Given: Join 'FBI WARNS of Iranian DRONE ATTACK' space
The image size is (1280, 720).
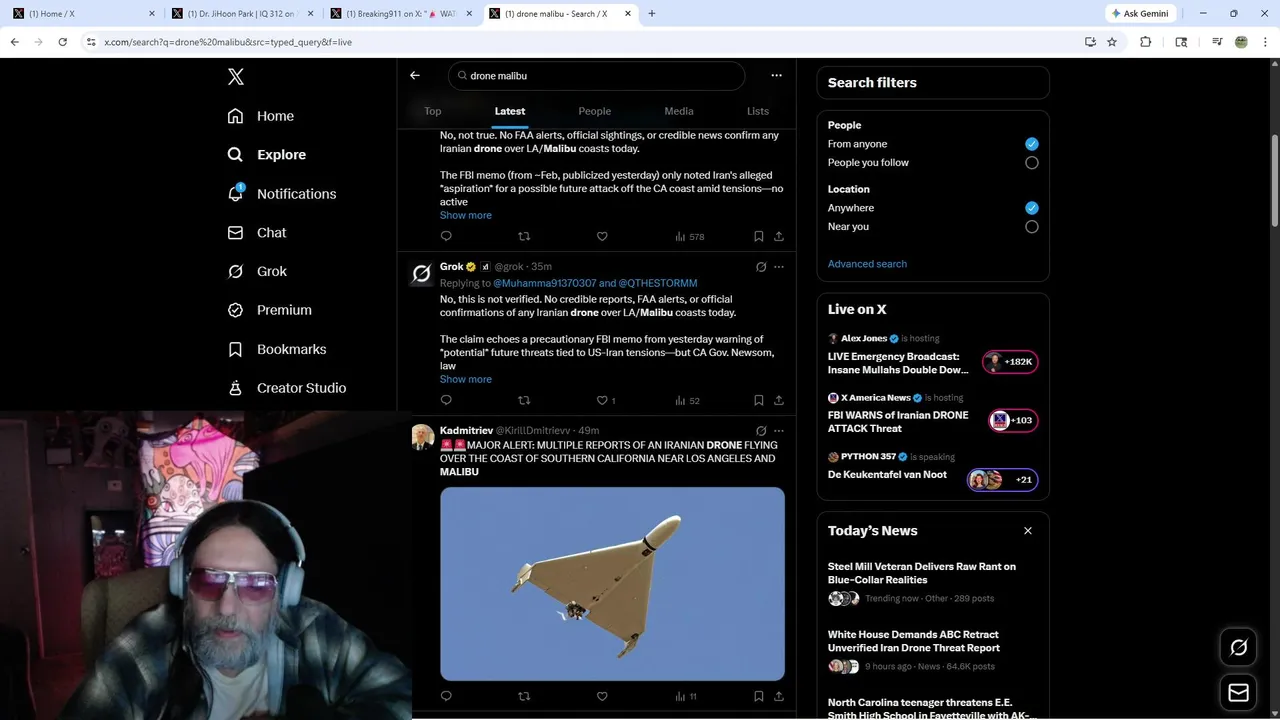Looking at the screenshot, I should point(898,421).
